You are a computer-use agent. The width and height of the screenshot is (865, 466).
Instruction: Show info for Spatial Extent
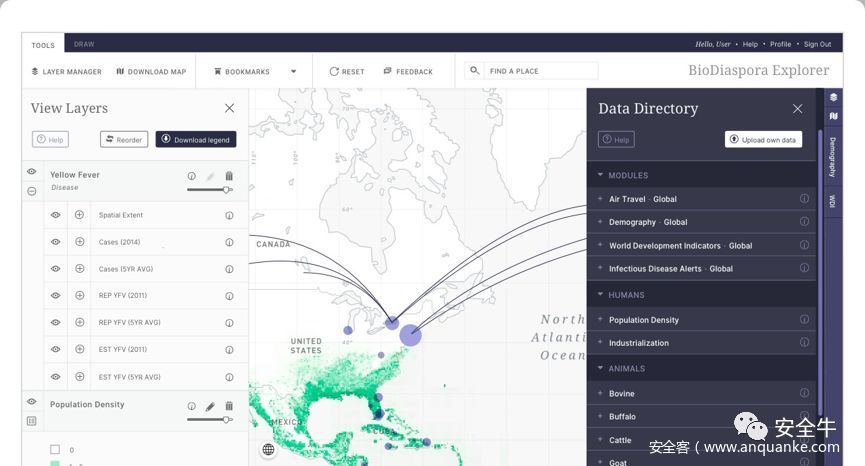click(x=229, y=216)
